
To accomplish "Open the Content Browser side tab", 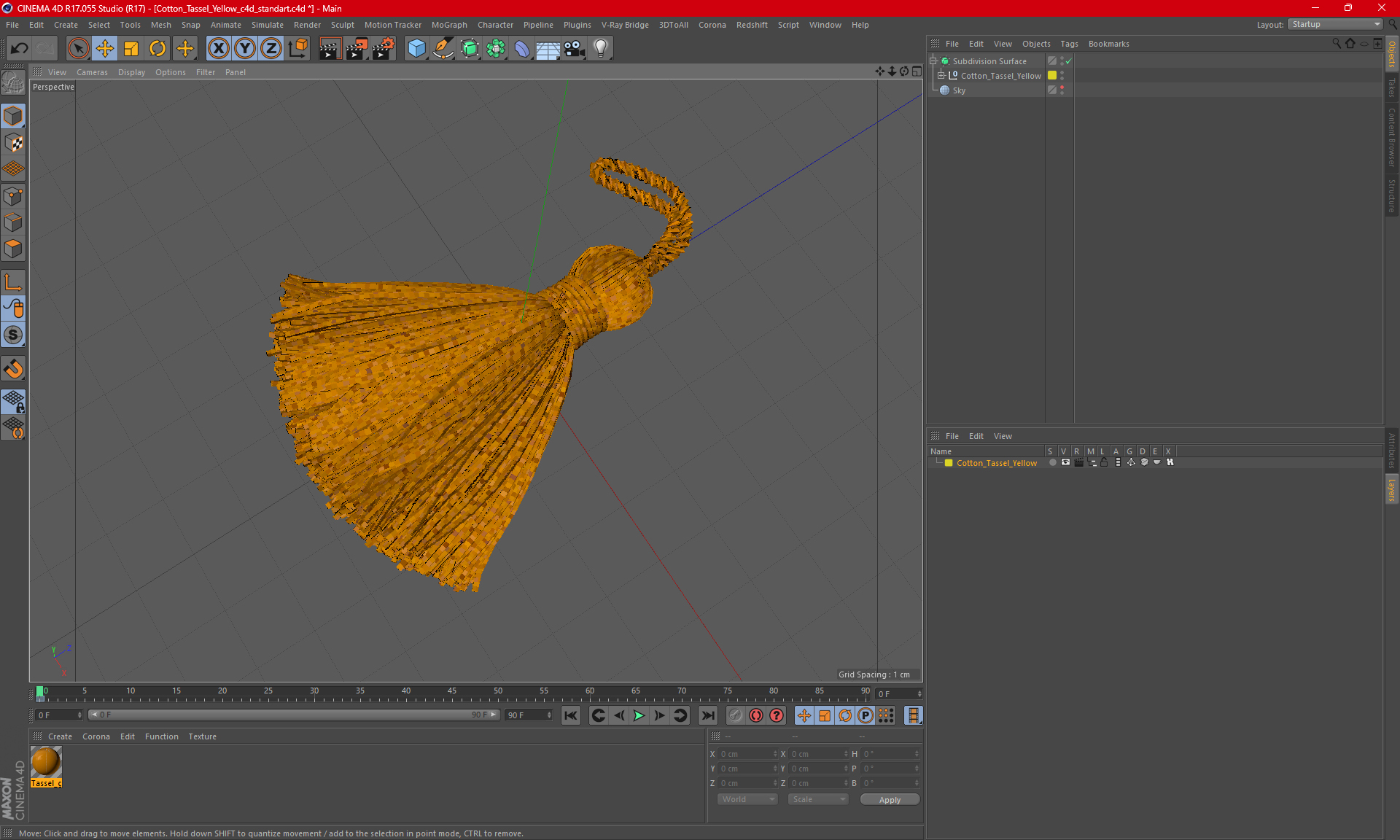I will [1392, 137].
